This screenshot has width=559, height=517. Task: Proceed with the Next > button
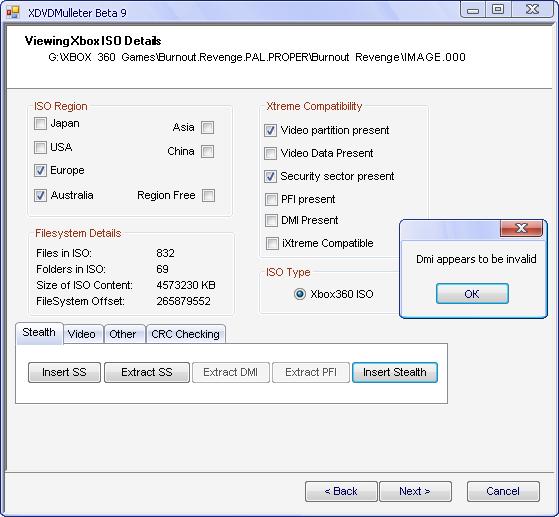pyautogui.click(x=415, y=491)
